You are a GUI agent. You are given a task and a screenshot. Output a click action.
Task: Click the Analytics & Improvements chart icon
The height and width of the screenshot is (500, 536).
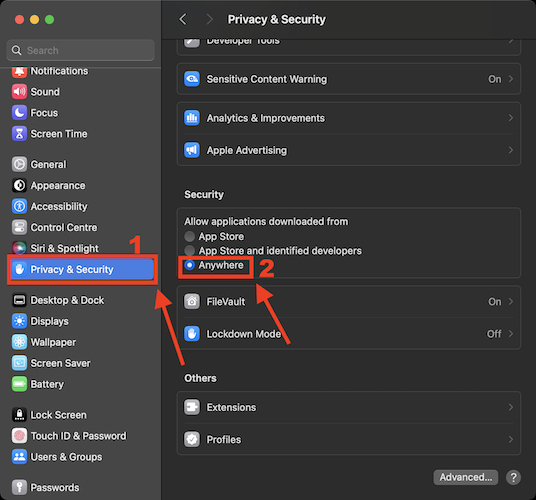[x=192, y=118]
